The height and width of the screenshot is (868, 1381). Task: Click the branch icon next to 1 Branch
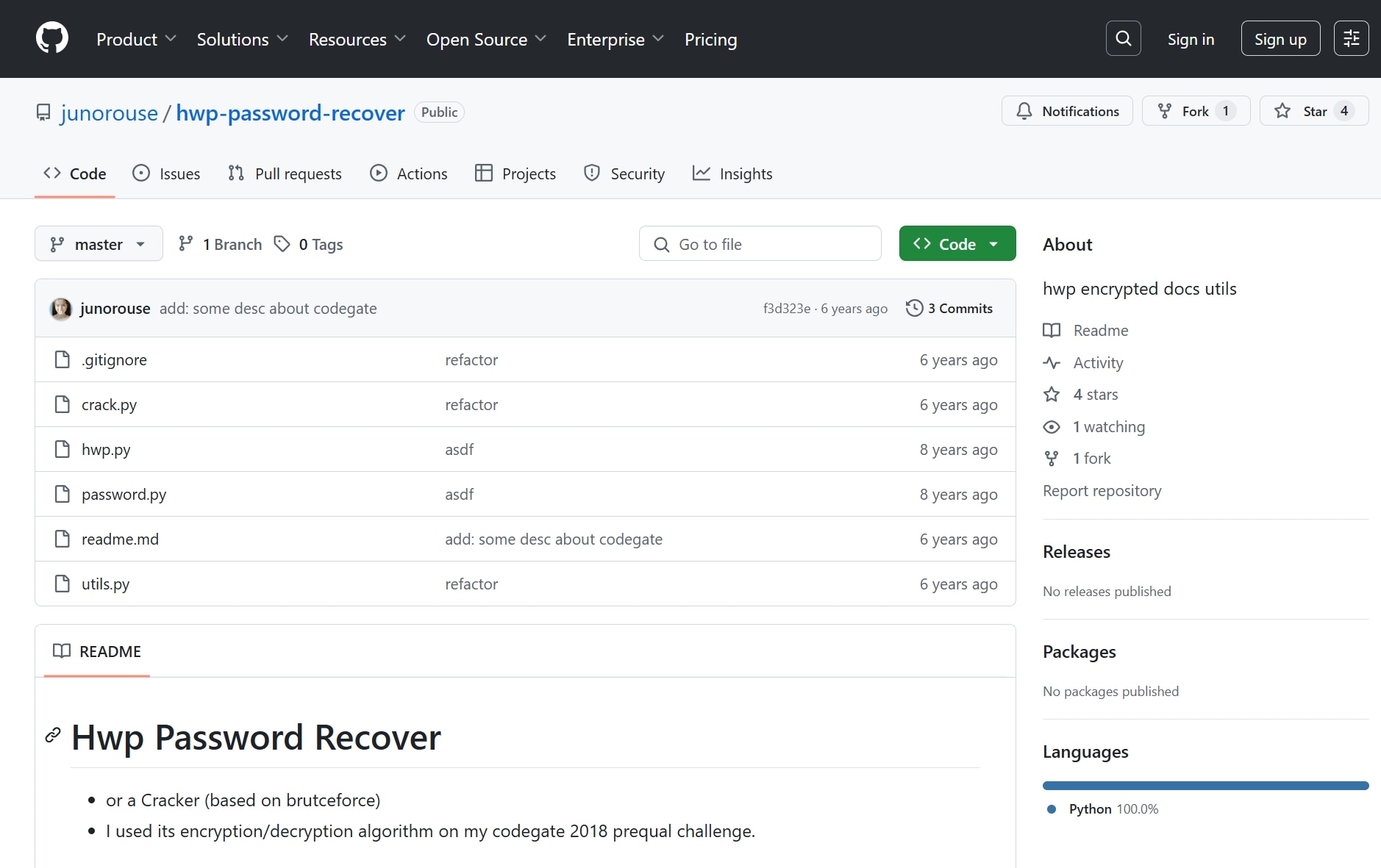[x=186, y=244]
